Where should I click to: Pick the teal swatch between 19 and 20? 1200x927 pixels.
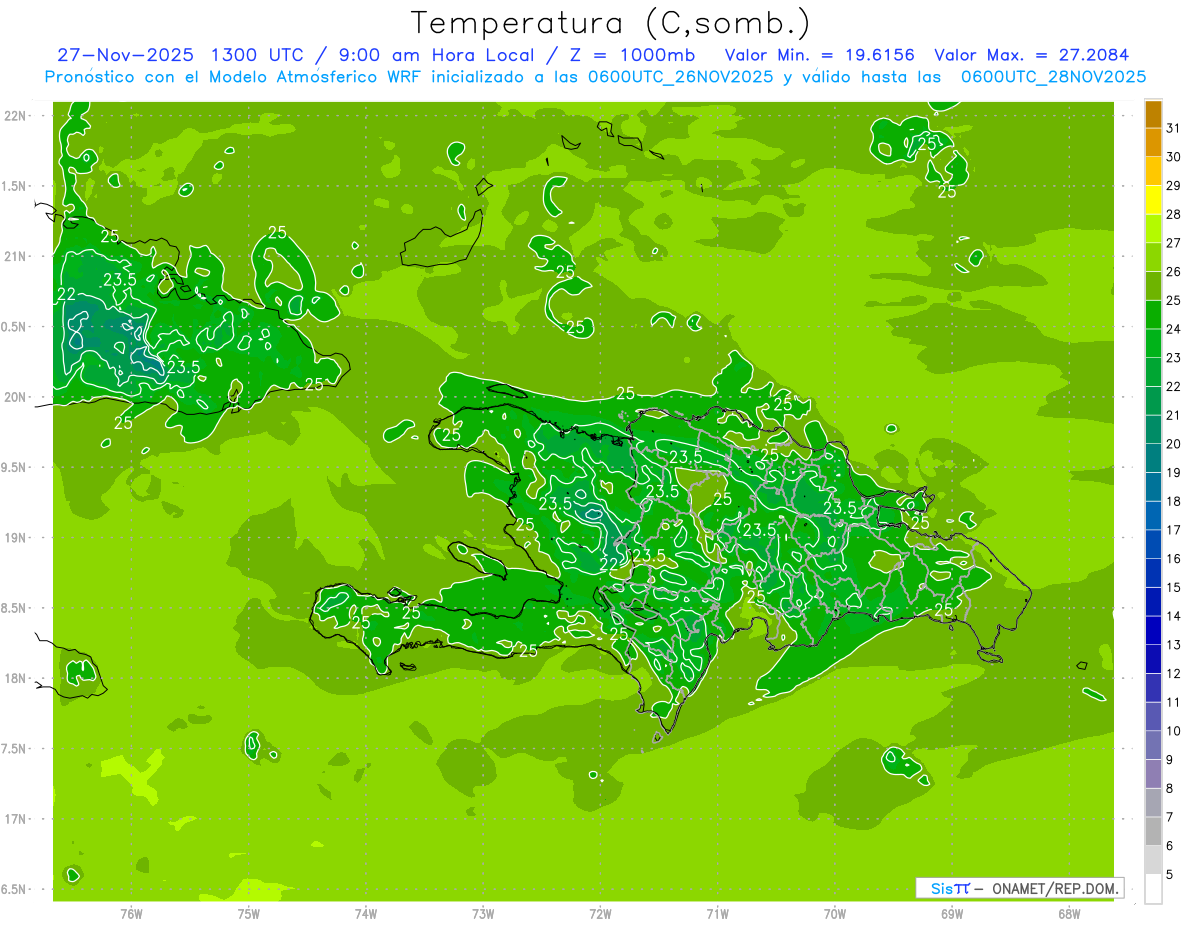click(x=1153, y=458)
